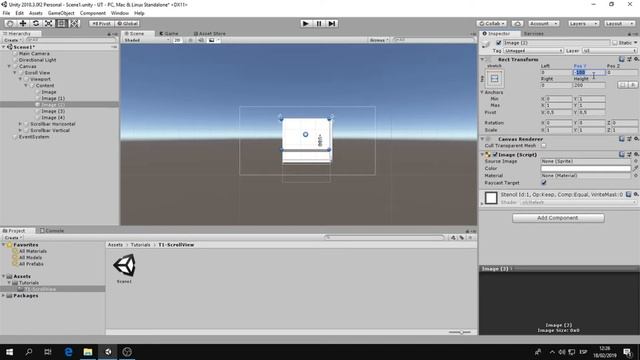This screenshot has width=640, height=360.
Task: Expand Scrollbar Vertical in Hierarchy
Action: [20, 131]
